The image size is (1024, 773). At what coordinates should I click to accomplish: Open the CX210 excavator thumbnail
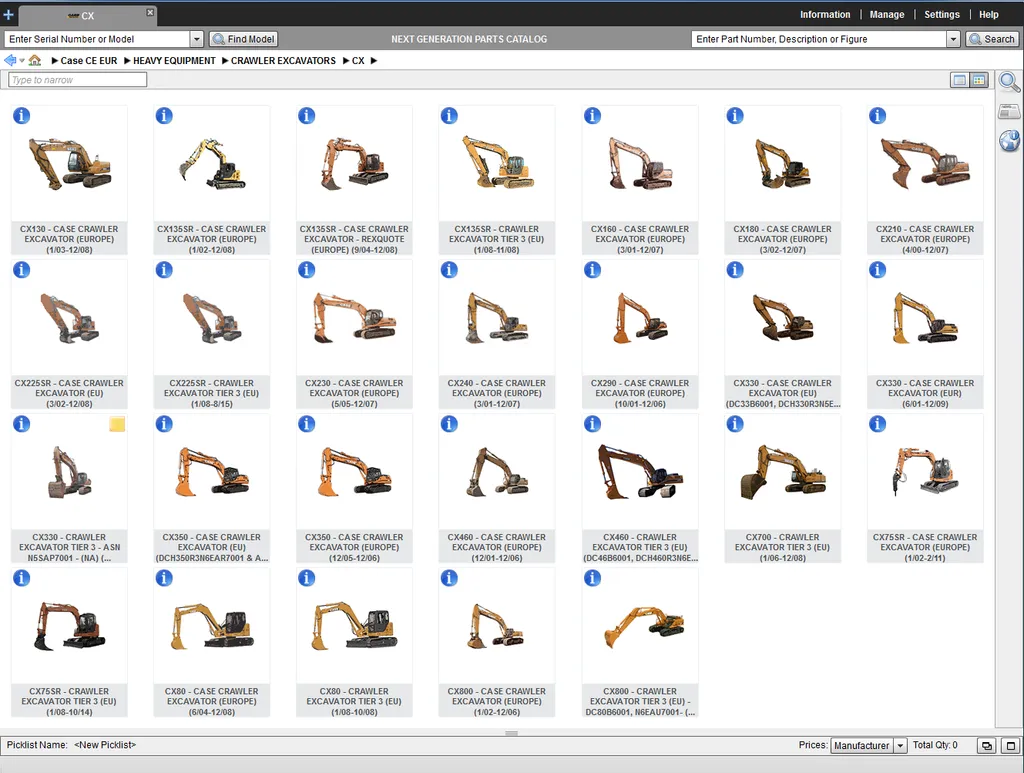(x=925, y=163)
